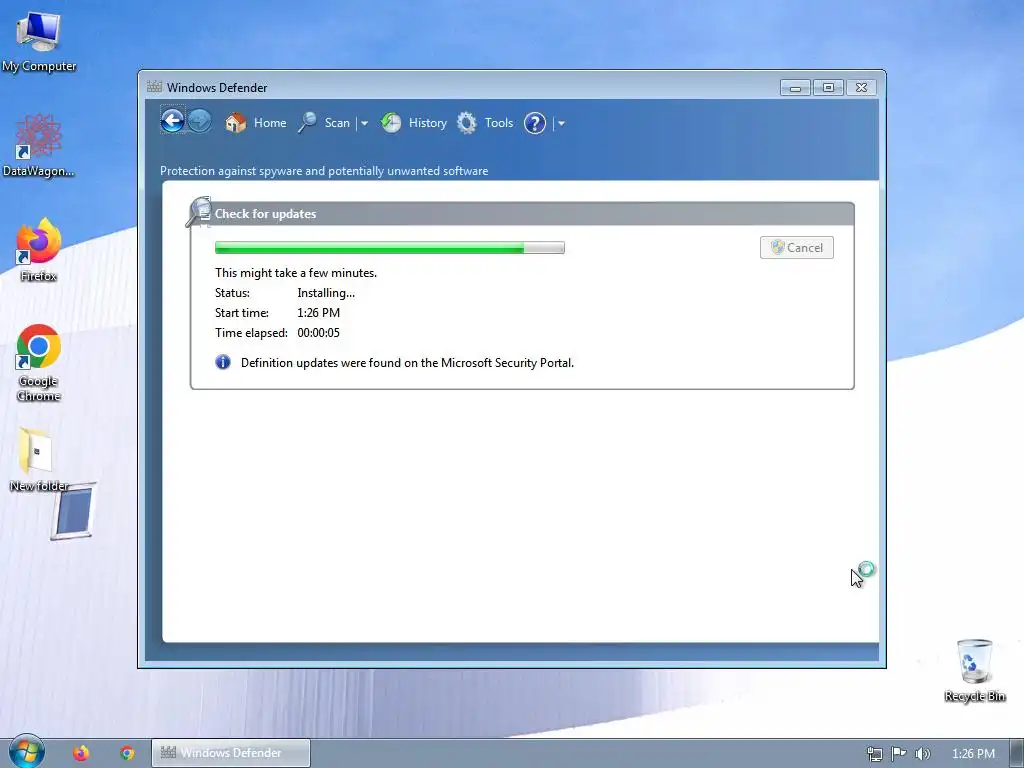Open the Tools toolbar label

(499, 123)
